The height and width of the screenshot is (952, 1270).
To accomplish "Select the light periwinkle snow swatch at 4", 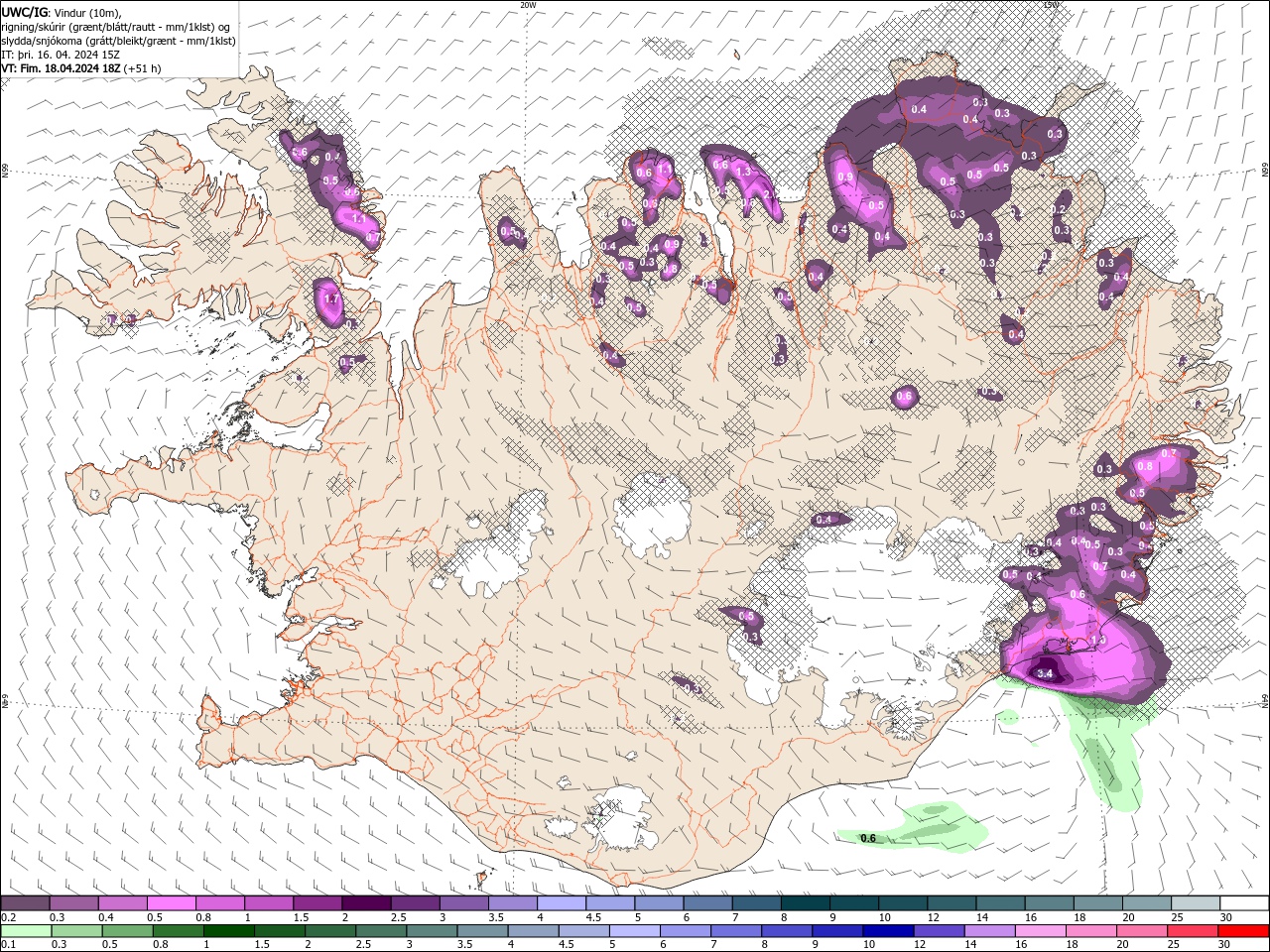I will 562,903.
